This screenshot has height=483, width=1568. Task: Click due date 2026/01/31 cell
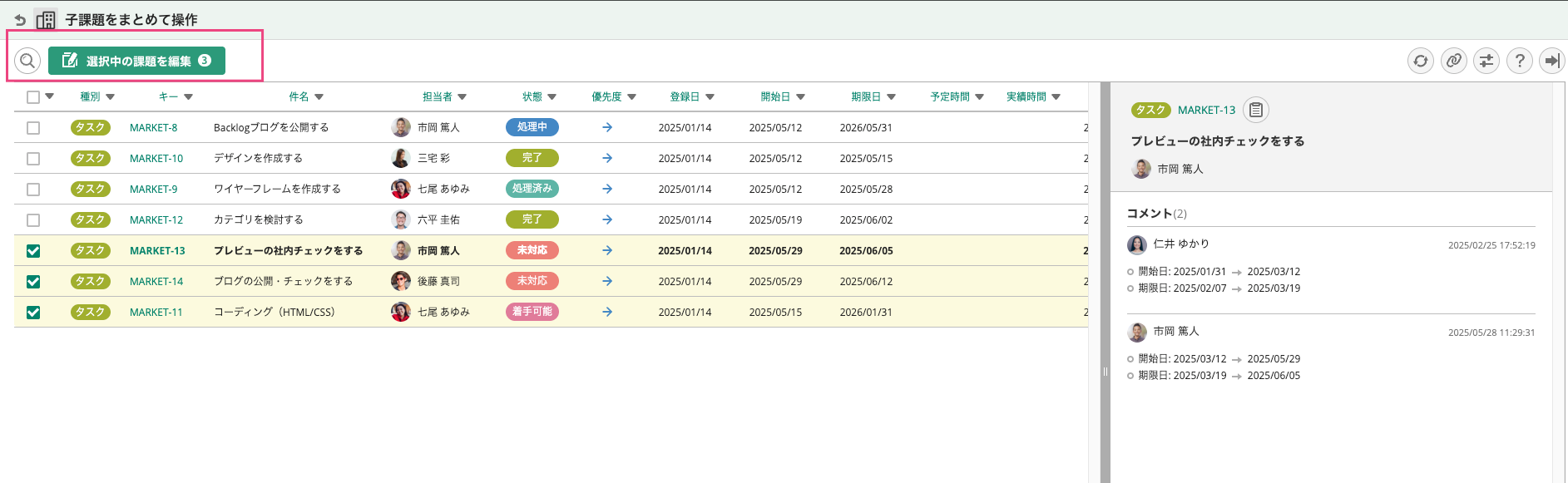pos(866,312)
